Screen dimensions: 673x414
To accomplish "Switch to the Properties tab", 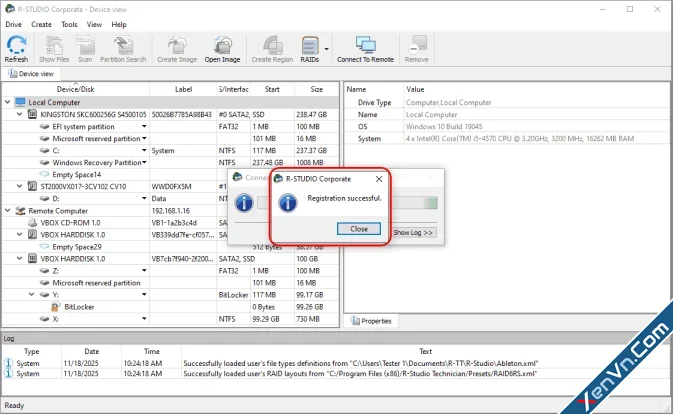I will [x=372, y=321].
